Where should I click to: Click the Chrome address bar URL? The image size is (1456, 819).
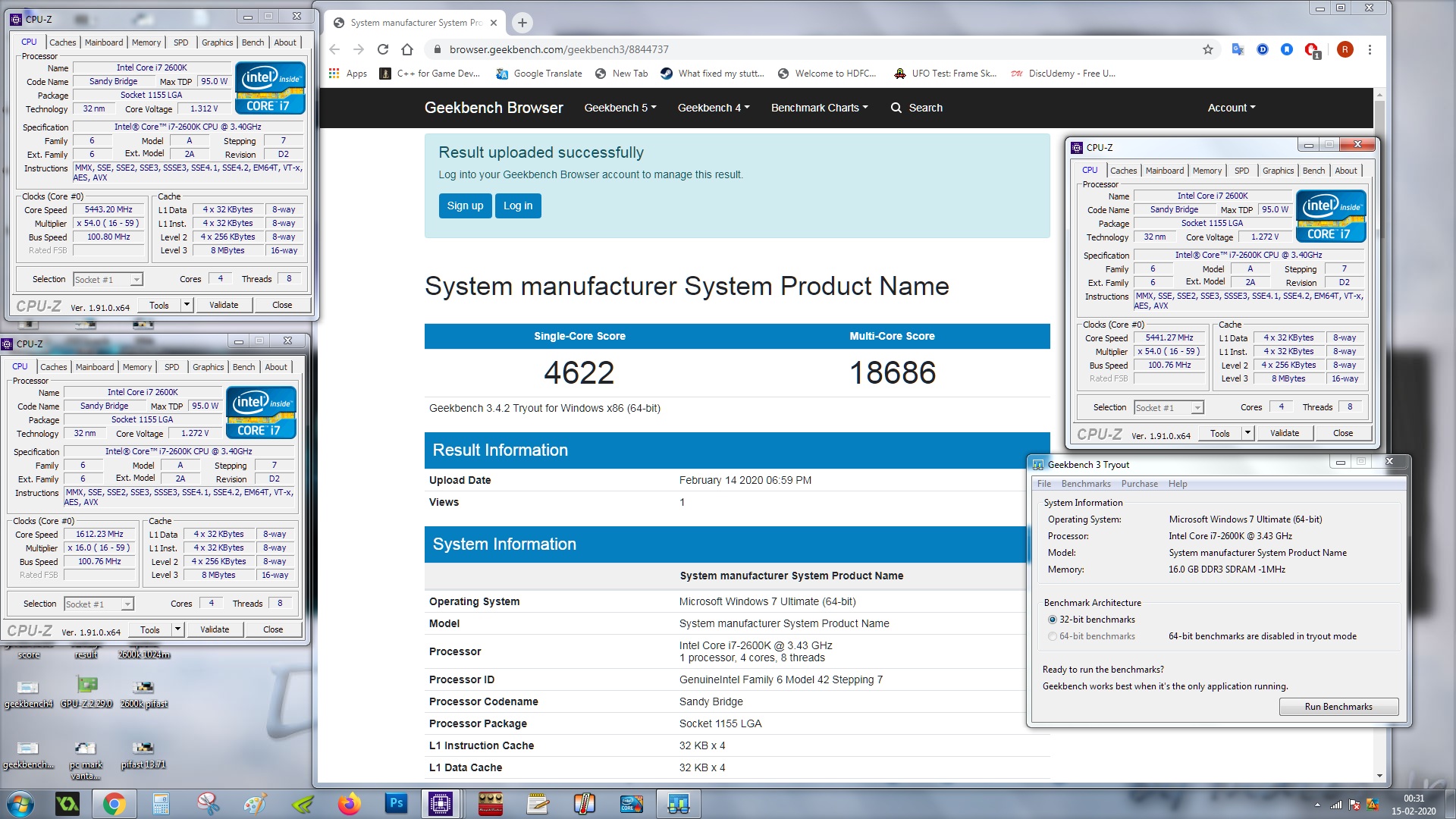[559, 49]
